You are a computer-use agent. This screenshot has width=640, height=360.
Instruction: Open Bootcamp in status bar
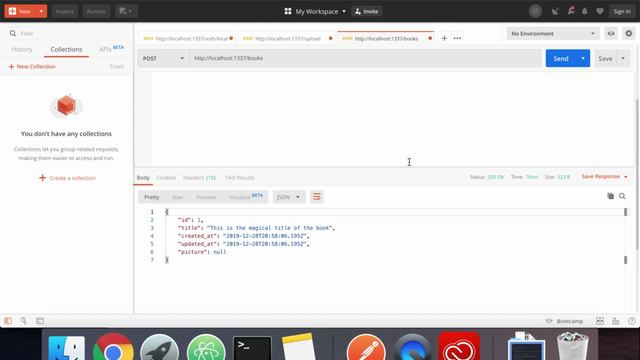pos(565,321)
